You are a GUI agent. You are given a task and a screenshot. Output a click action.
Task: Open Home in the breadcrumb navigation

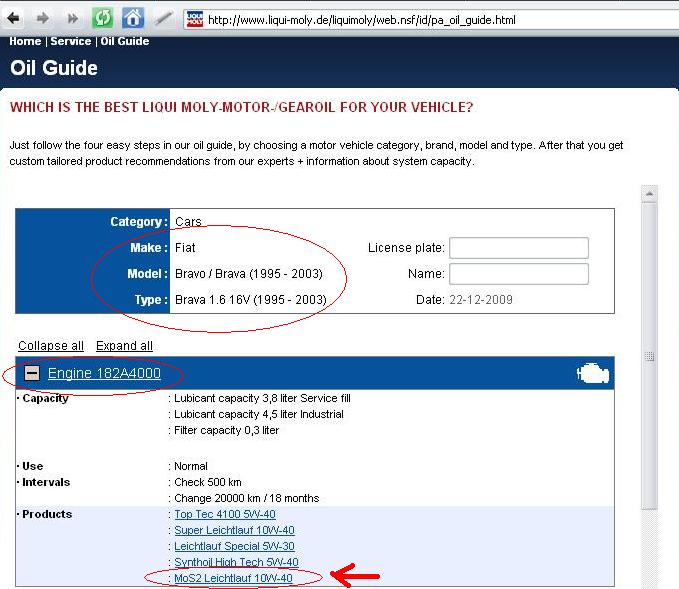pos(25,41)
